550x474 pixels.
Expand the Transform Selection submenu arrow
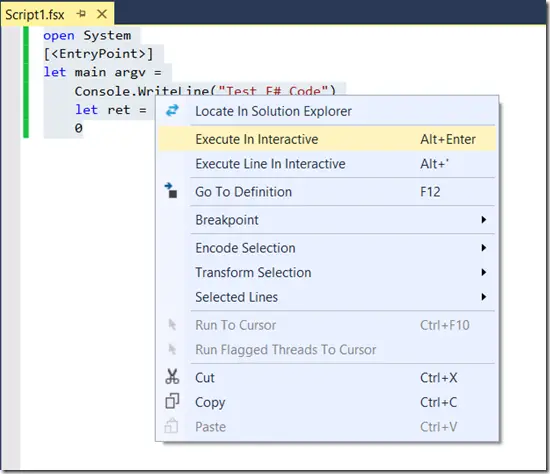point(484,272)
